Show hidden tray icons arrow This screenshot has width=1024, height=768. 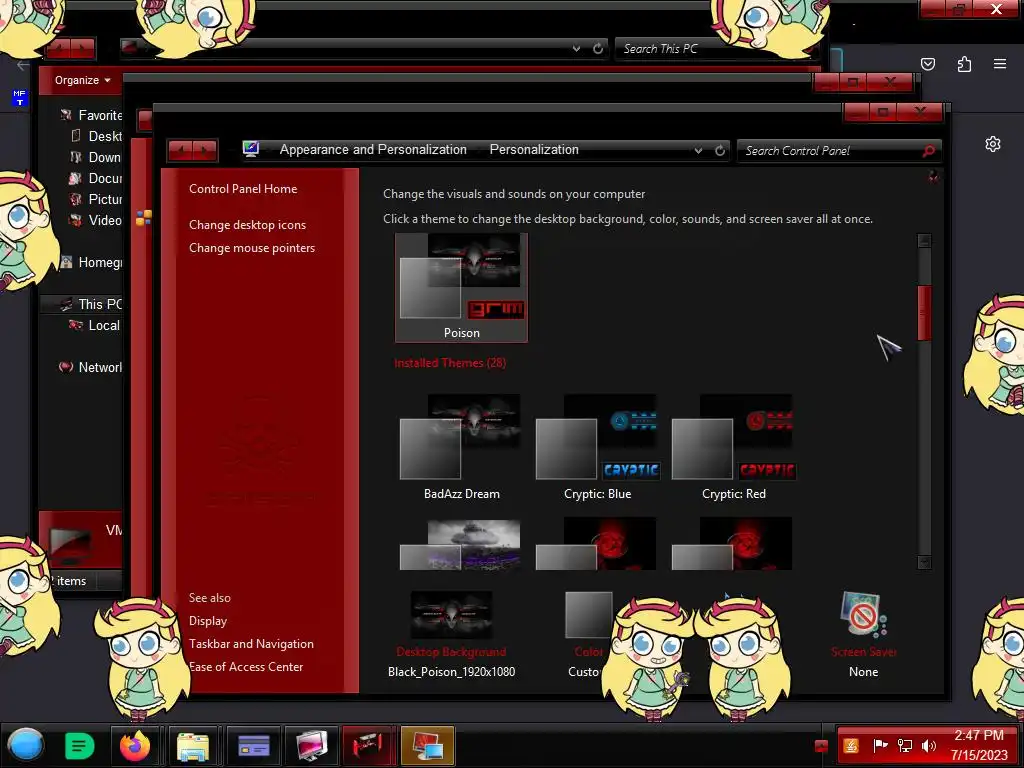(x=822, y=746)
